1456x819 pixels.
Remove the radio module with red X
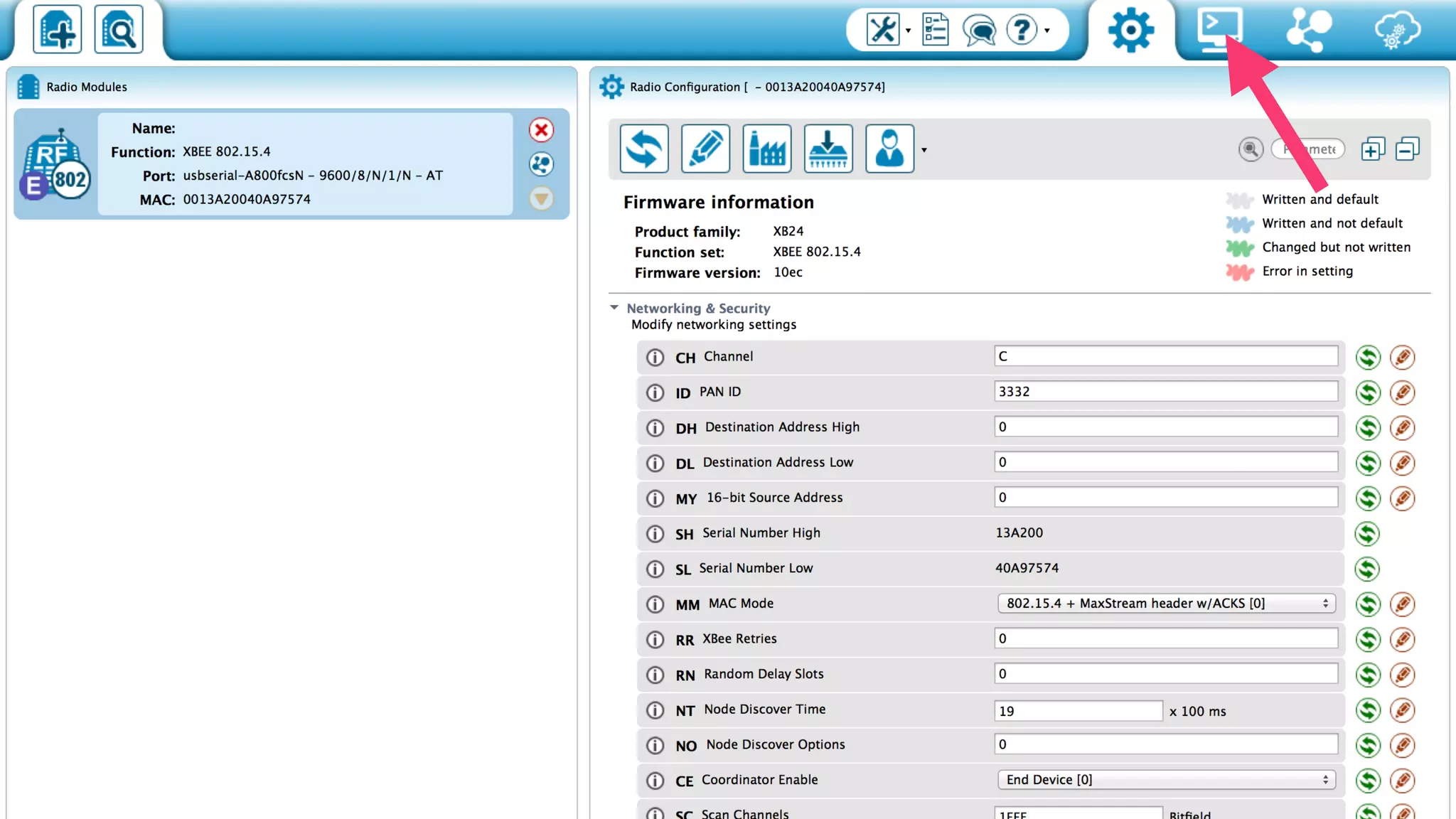[x=541, y=130]
